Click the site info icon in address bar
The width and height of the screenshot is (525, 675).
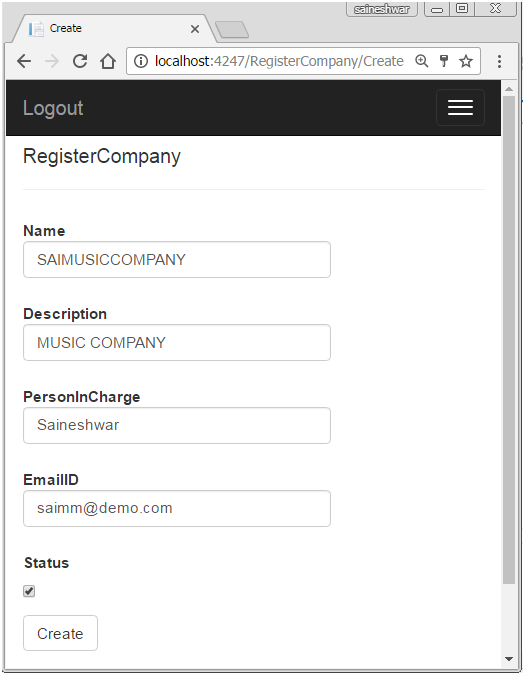click(x=141, y=61)
